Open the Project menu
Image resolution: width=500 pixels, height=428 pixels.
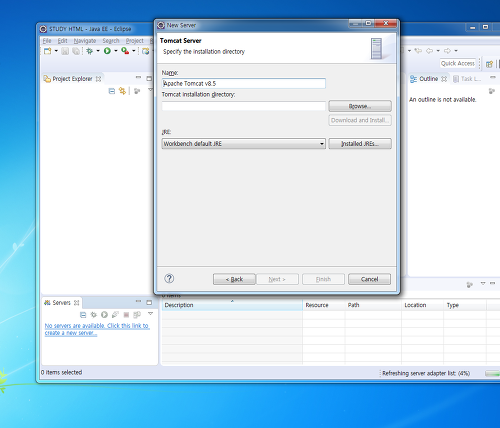(135, 41)
